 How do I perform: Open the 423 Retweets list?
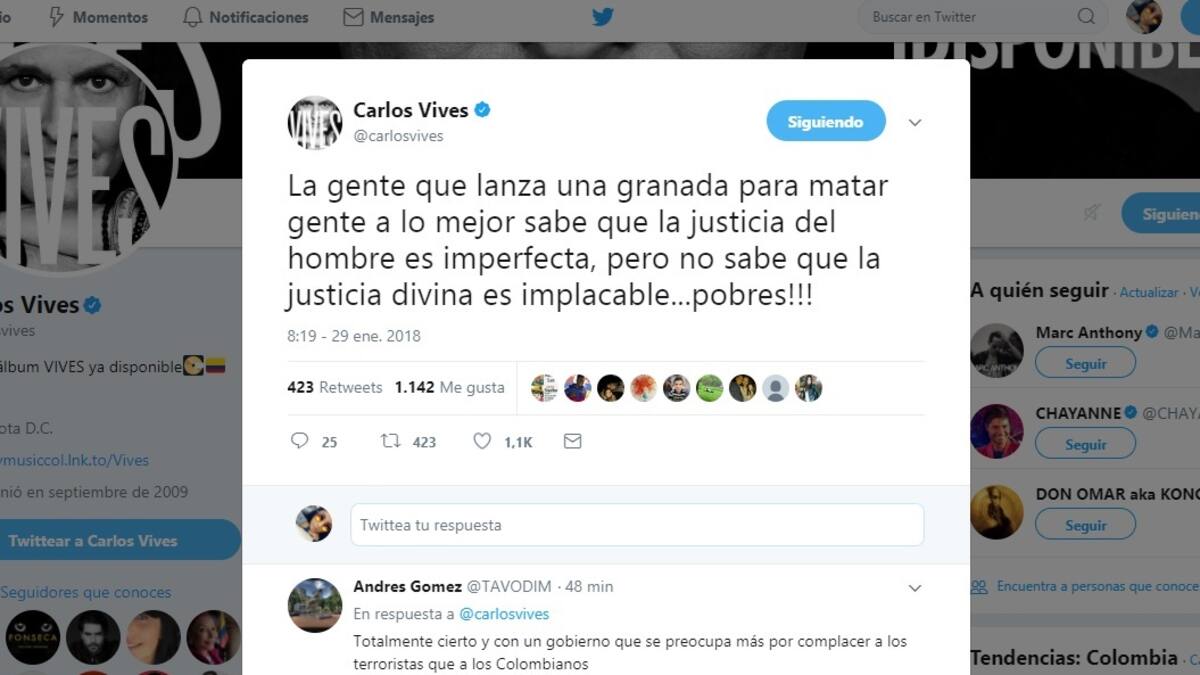[x=334, y=387]
